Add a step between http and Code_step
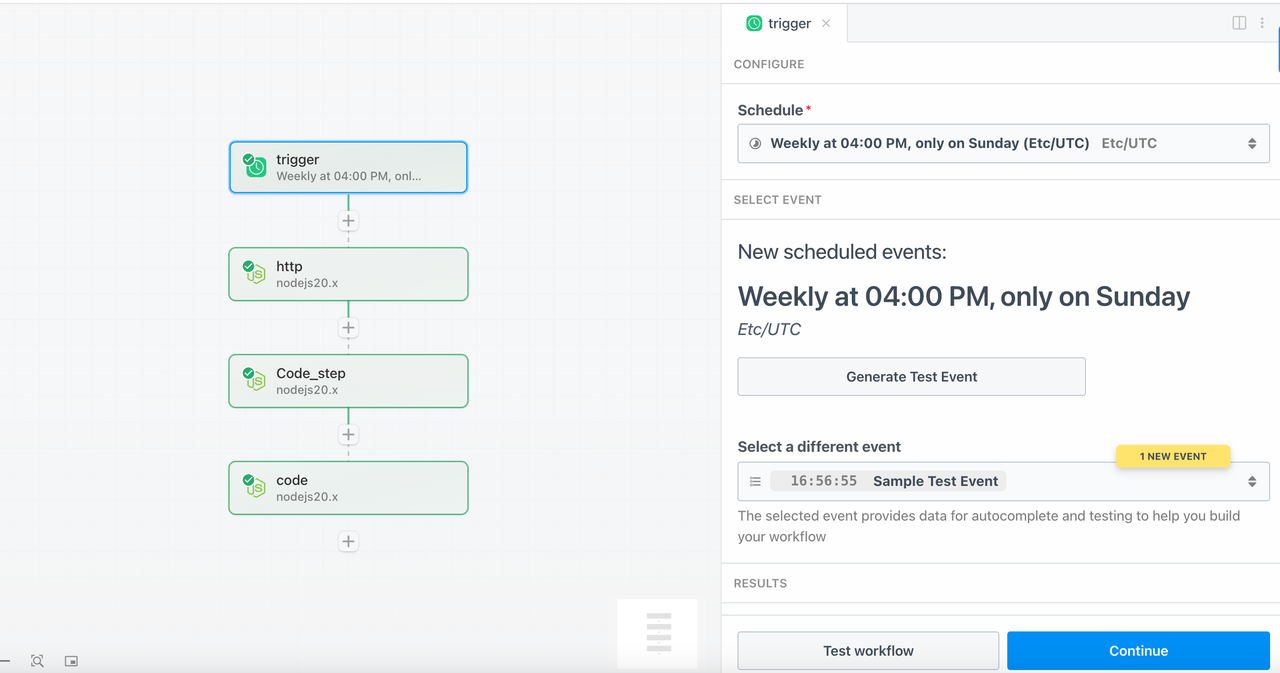 click(348, 328)
